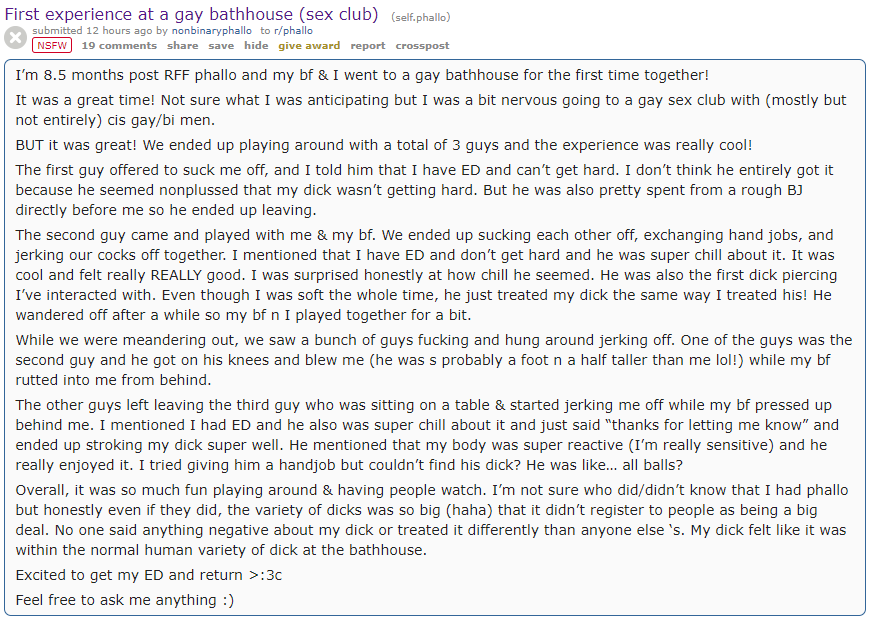This screenshot has height=622, width=871.
Task: Open the 19 comments link
Action: (119, 46)
